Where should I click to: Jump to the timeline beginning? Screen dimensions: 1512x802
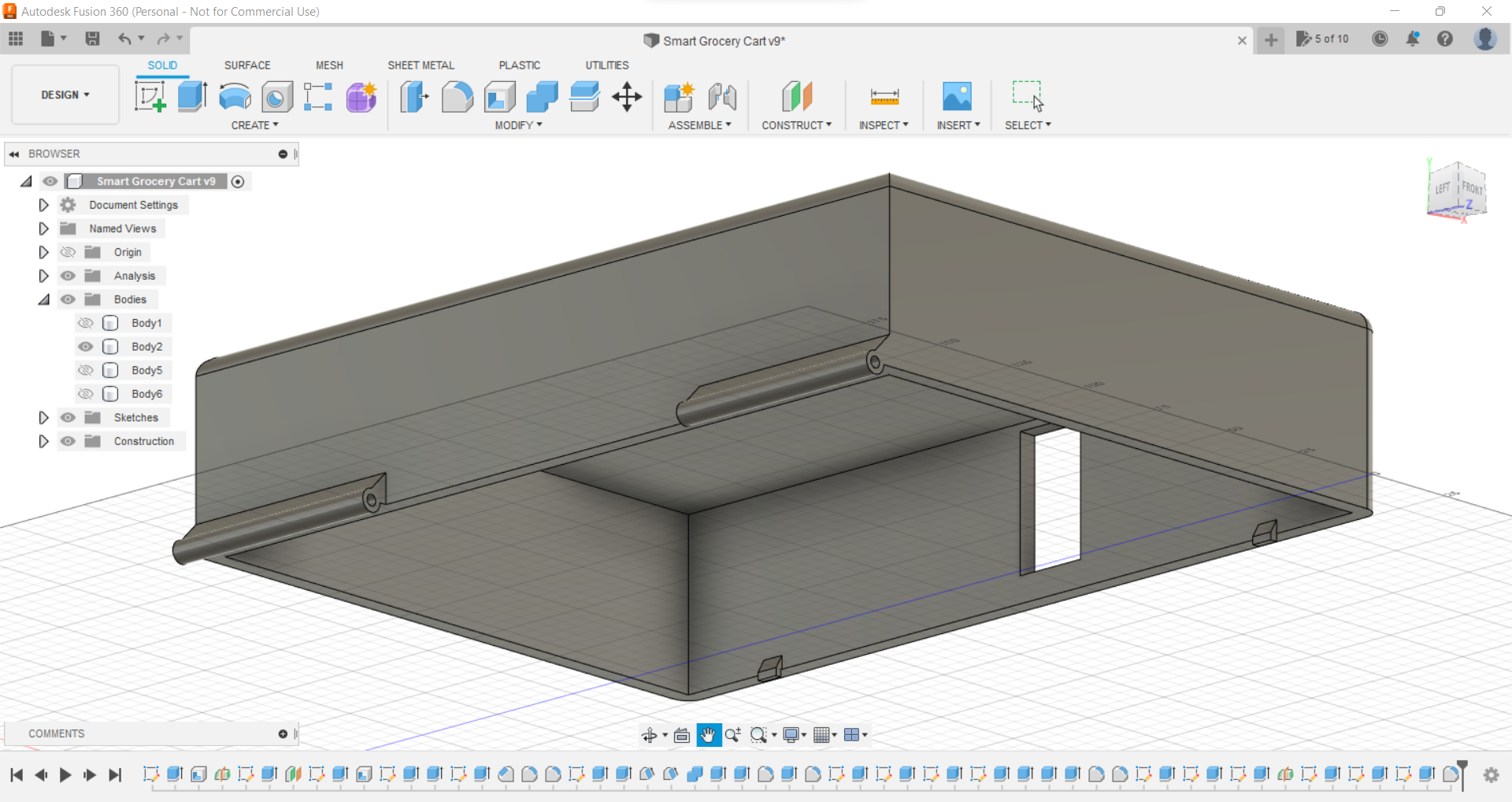(17, 775)
